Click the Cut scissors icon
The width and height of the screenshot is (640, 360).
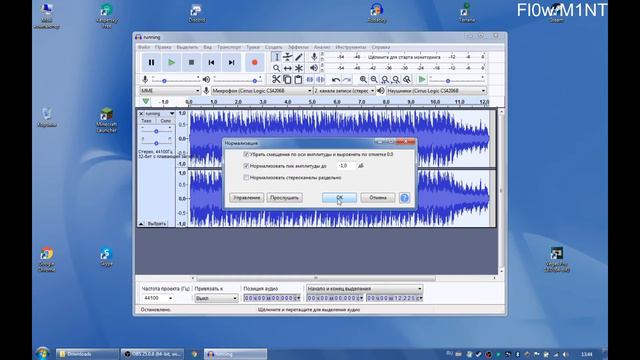tap(276, 80)
